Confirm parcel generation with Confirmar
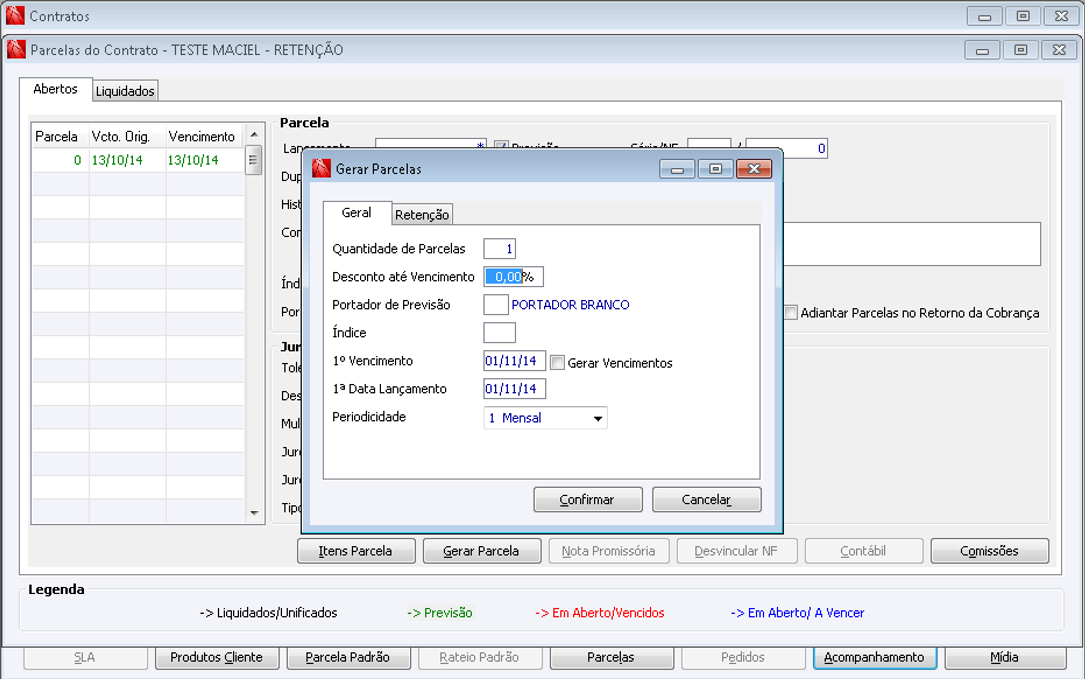The image size is (1085, 679). click(x=587, y=500)
